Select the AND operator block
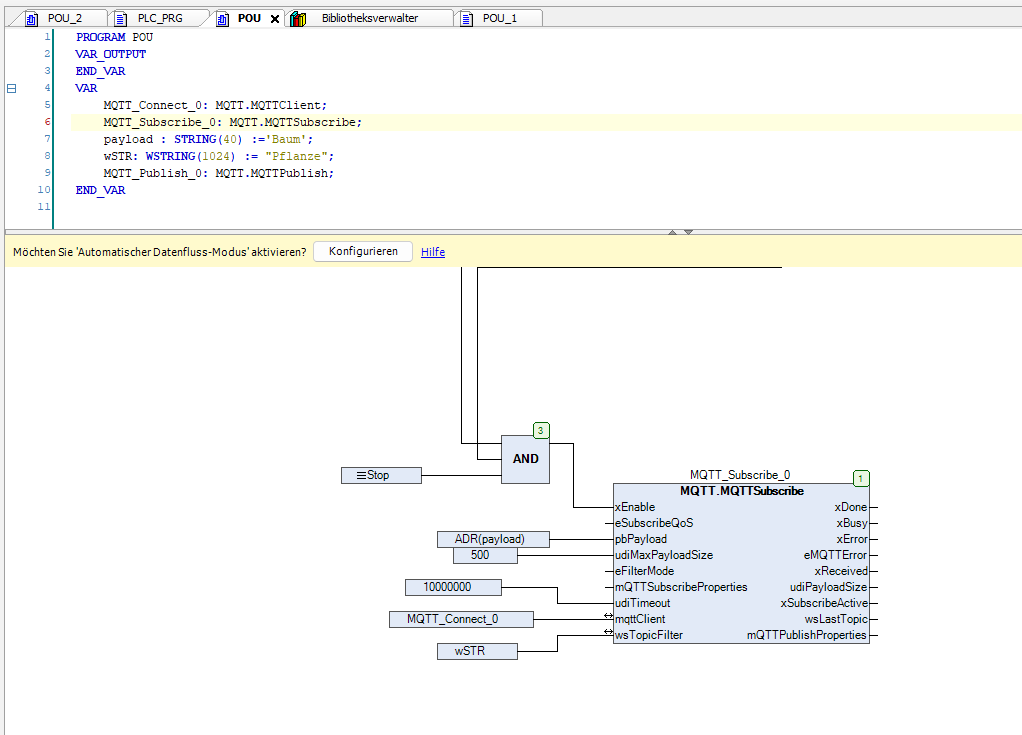This screenshot has width=1022, height=735. [x=525, y=458]
